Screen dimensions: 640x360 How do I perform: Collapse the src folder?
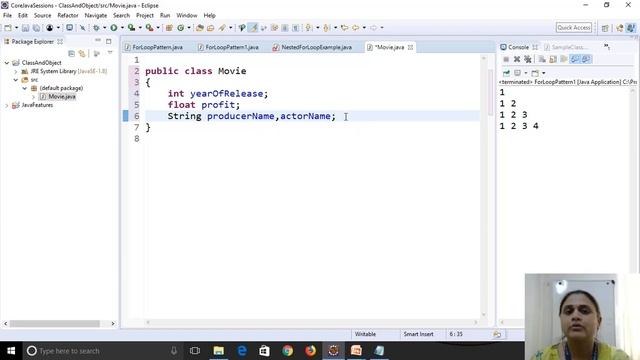click(x=16, y=80)
